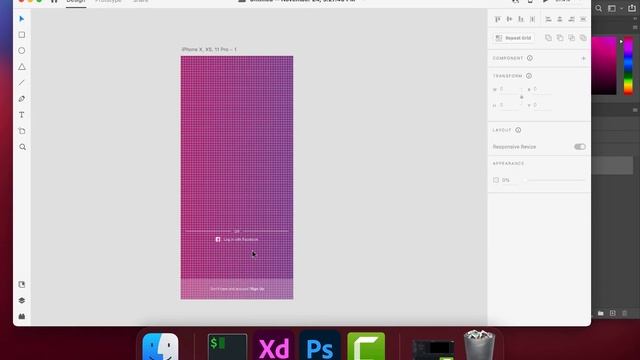The width and height of the screenshot is (640, 360).
Task: Switch to the Design tab
Action: (x=76, y=2)
